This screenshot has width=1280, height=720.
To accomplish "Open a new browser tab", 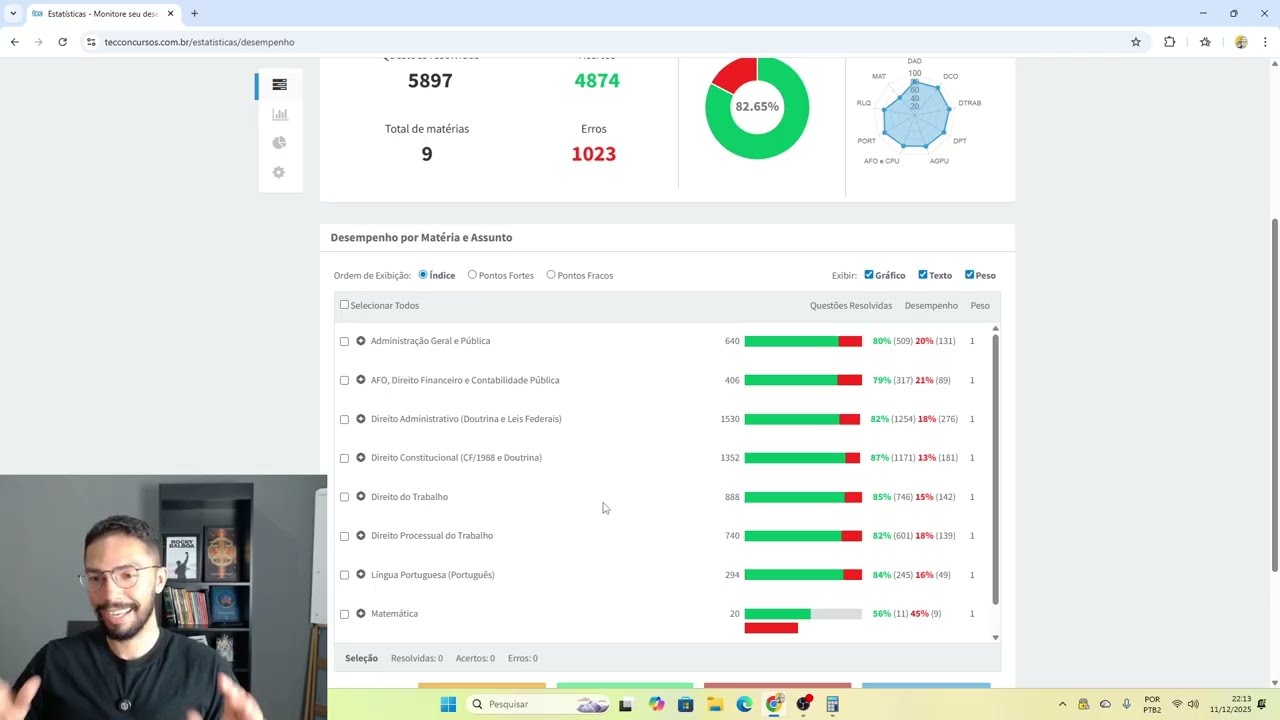I will tap(194, 14).
